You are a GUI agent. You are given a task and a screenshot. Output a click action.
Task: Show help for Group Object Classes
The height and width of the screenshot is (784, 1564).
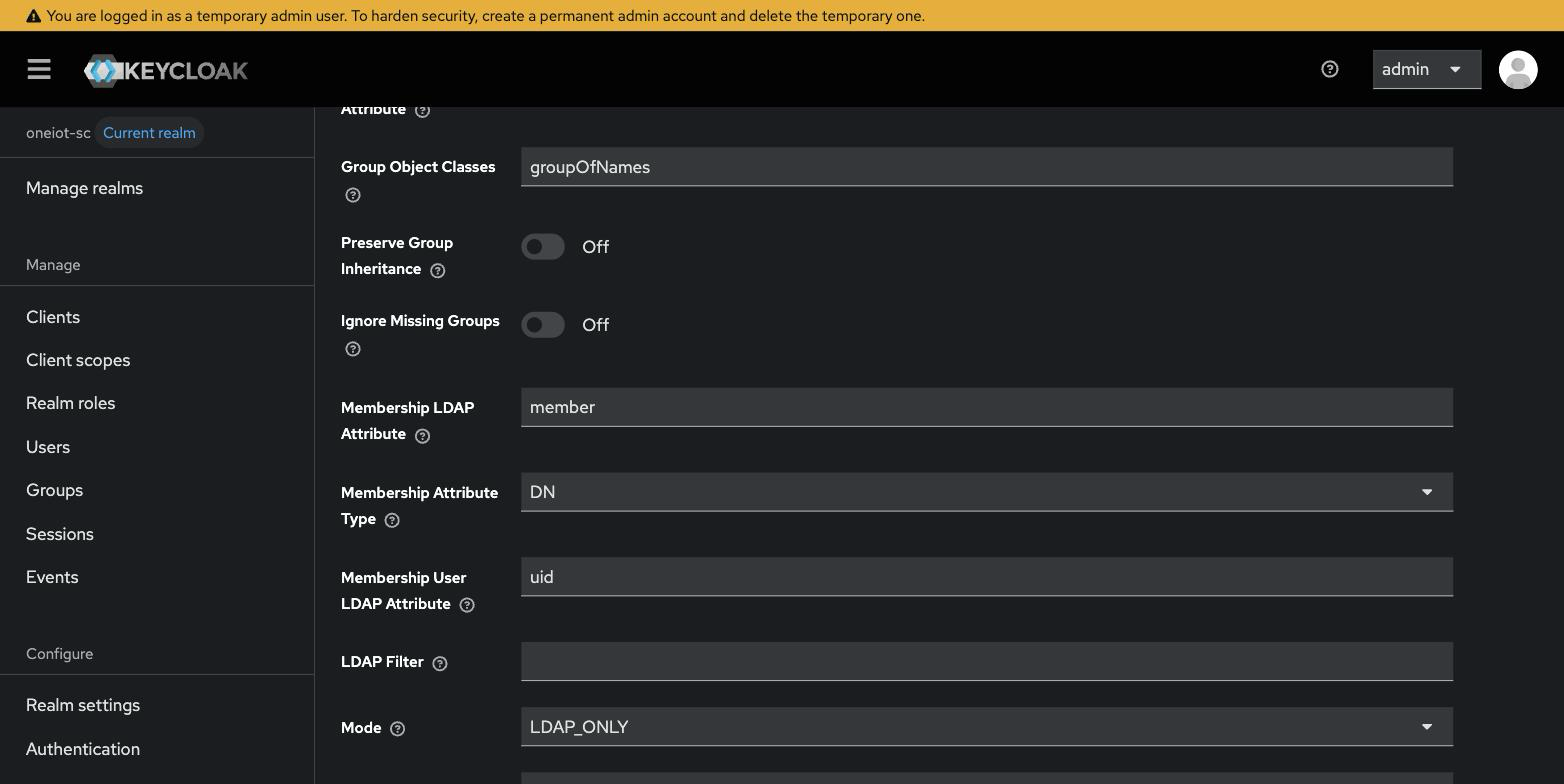353,195
